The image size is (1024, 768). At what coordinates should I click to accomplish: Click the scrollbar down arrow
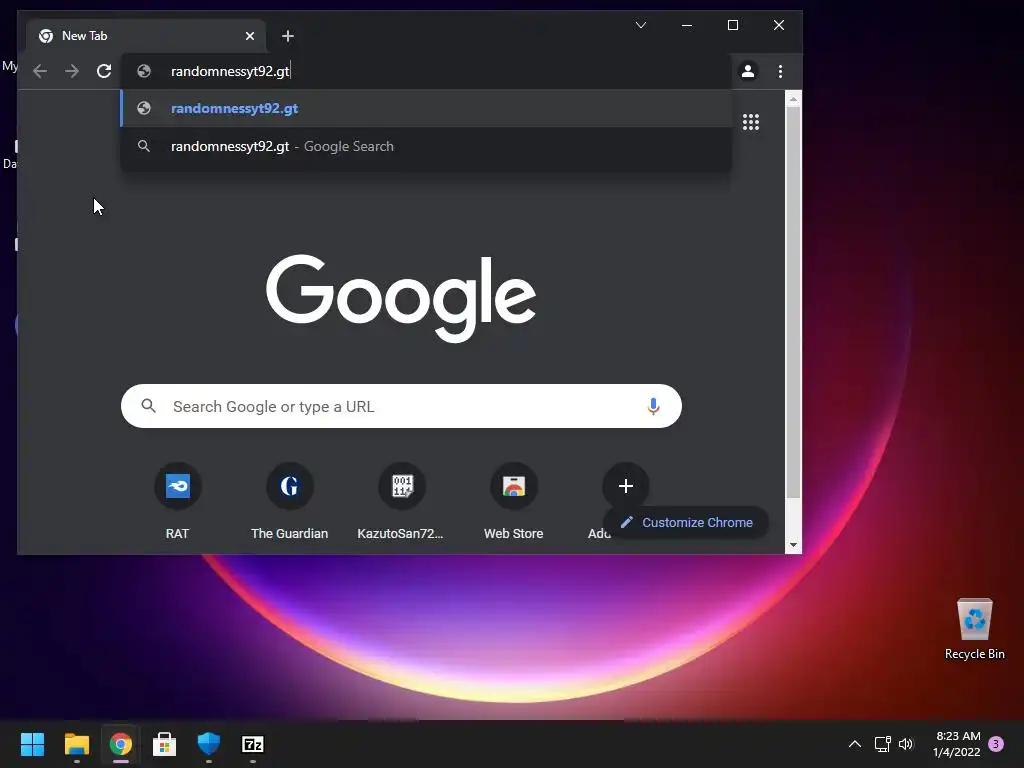pyautogui.click(x=793, y=545)
